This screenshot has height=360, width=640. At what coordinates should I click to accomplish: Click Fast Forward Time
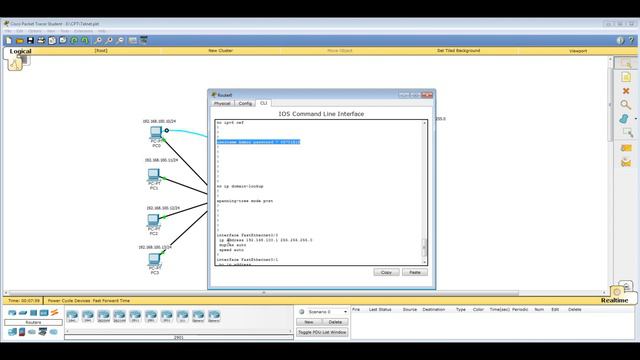111,300
